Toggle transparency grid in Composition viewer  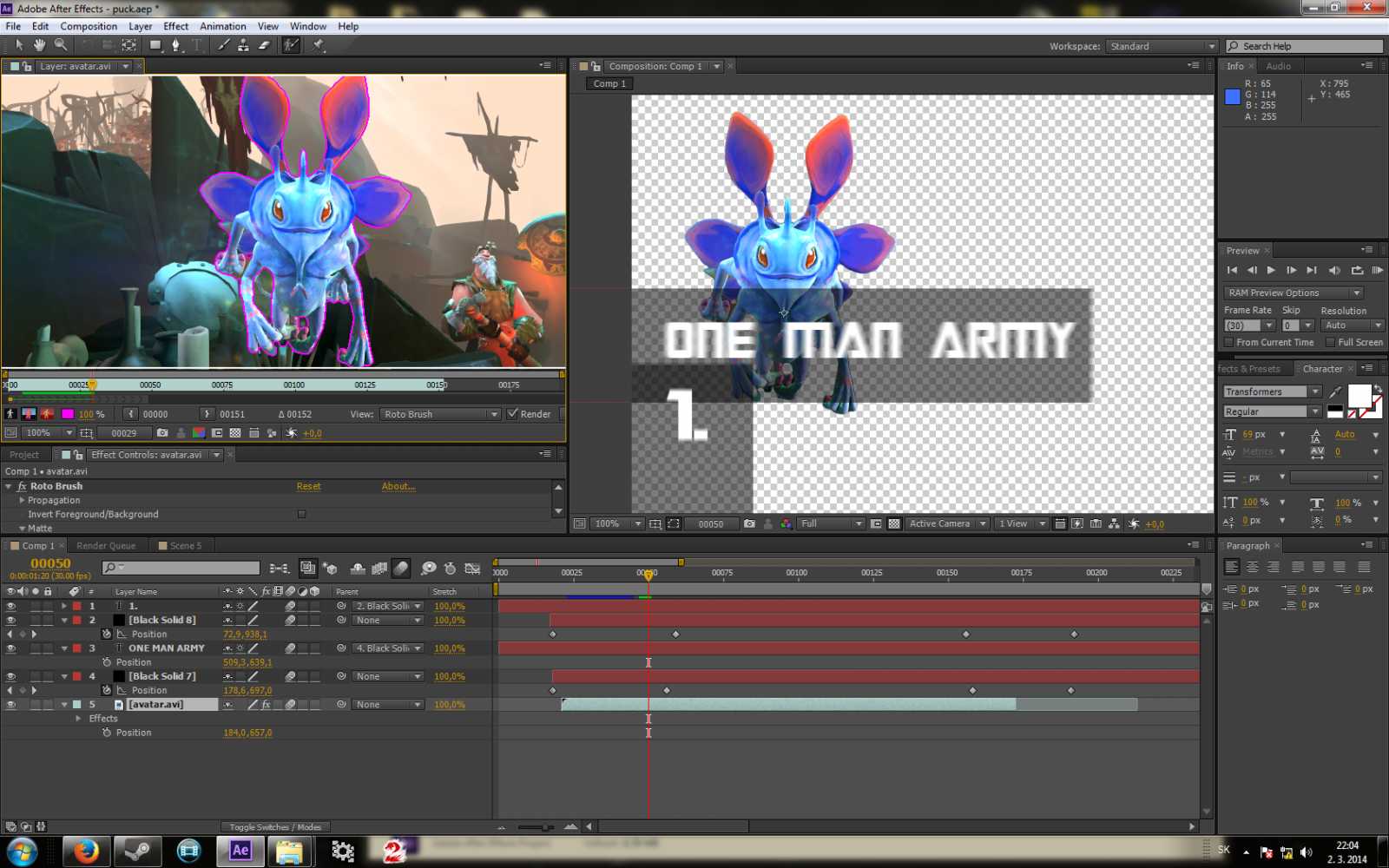coord(894,524)
